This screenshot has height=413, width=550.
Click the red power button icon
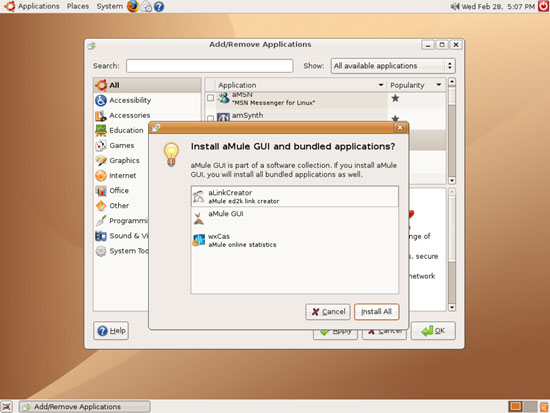point(544,6)
